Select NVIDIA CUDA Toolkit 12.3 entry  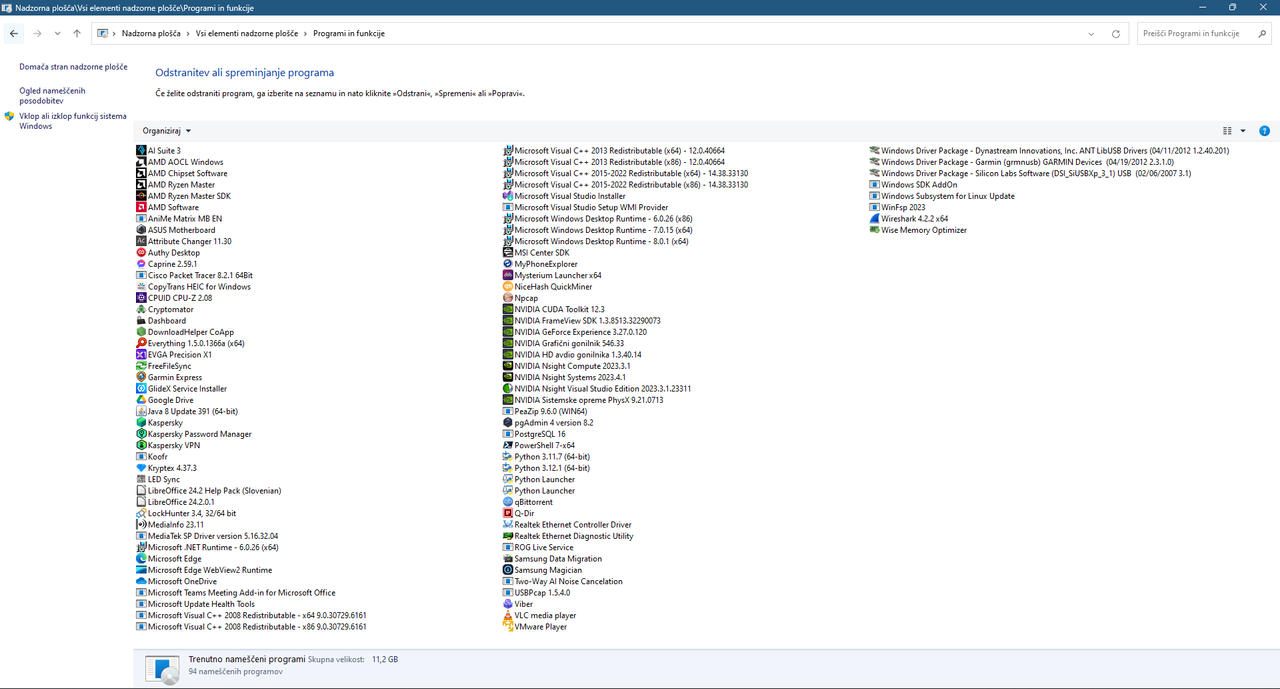click(553, 309)
